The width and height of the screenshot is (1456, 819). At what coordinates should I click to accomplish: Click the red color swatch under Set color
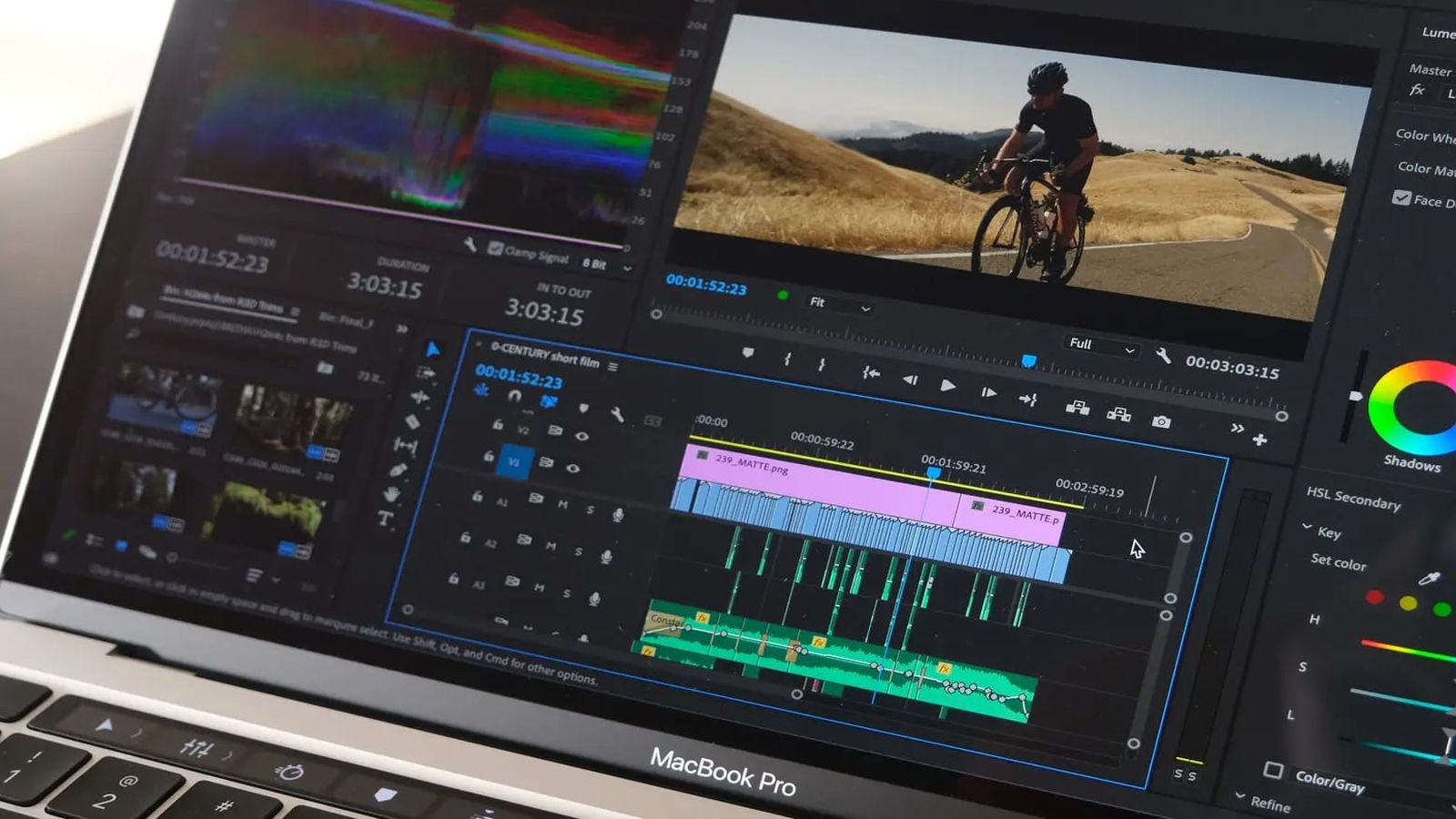[1374, 598]
